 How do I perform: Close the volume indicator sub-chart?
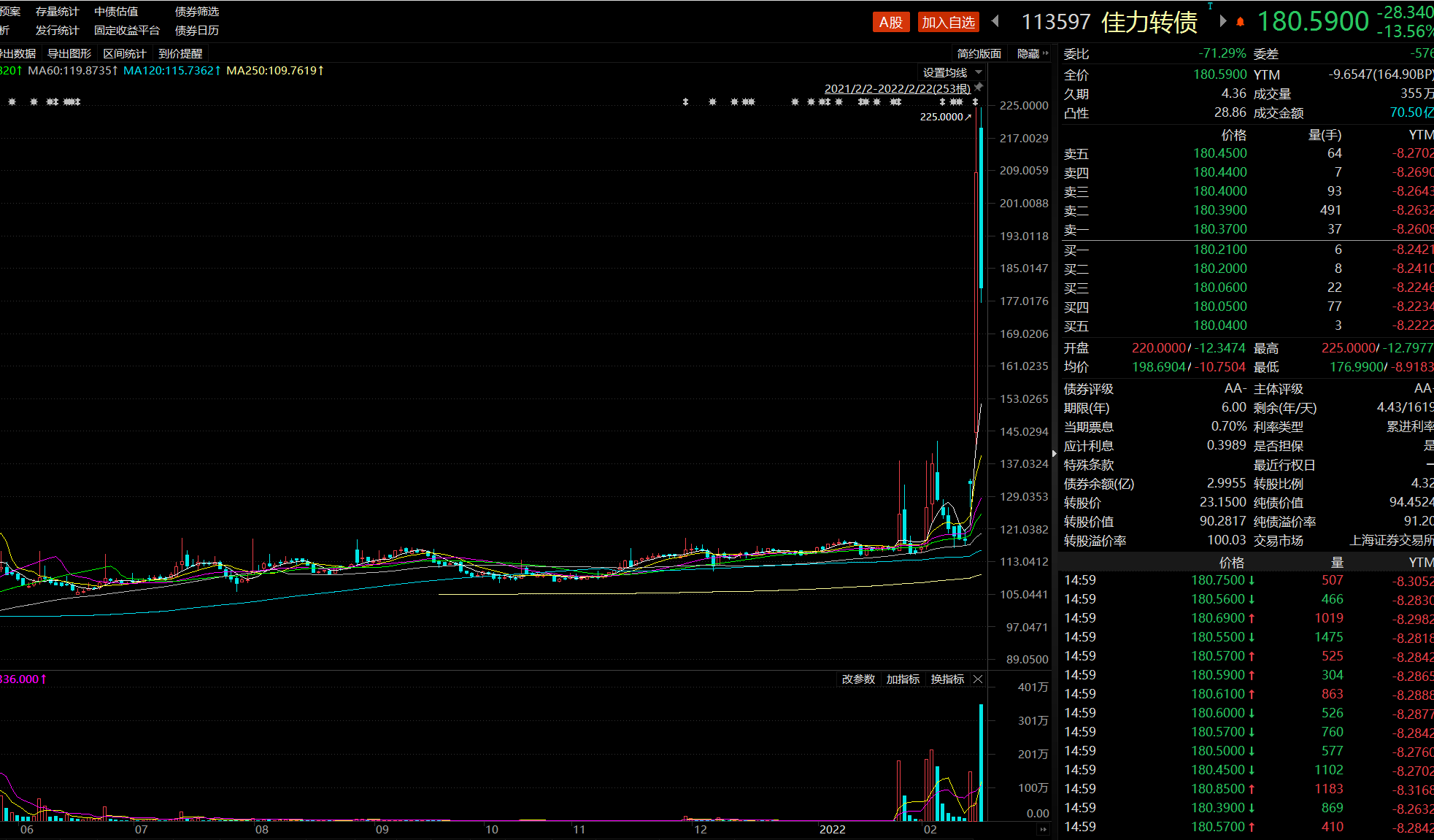(x=978, y=679)
